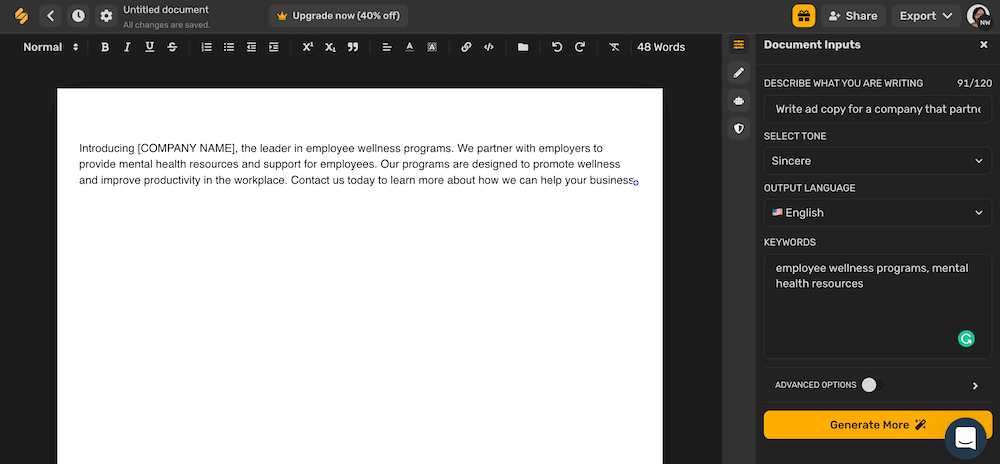The width and height of the screenshot is (1000, 464).
Task: Switch to Document Inputs sidebar tab
Action: pyautogui.click(x=739, y=45)
